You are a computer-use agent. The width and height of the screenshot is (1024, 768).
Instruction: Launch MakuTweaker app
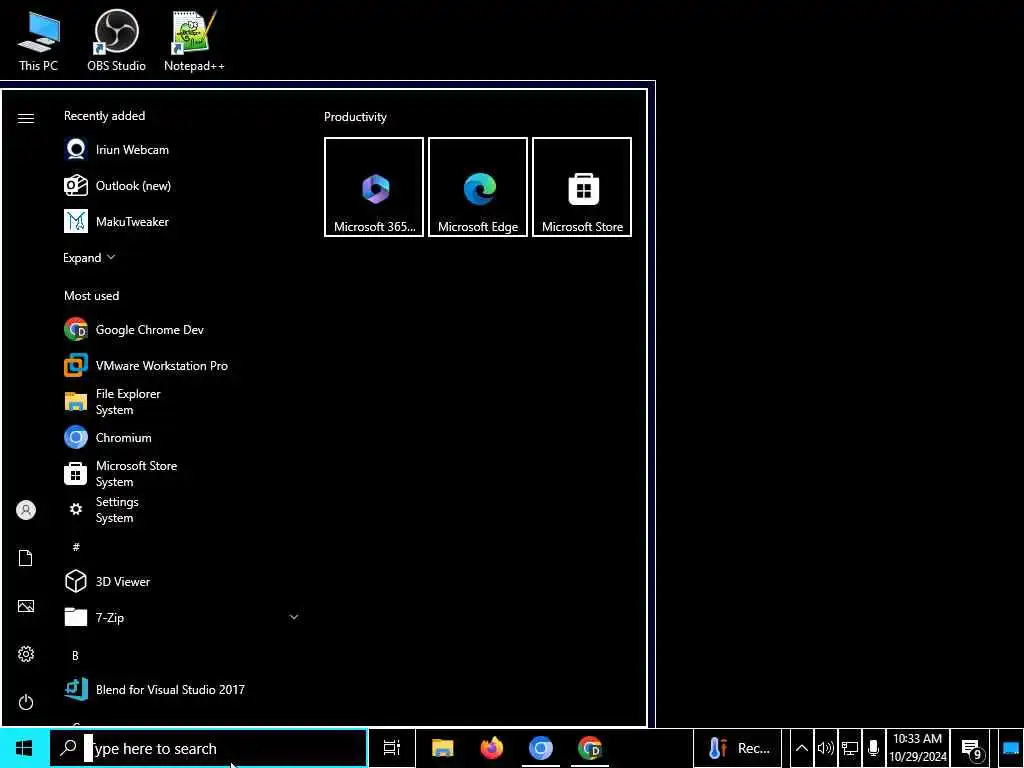click(x=182, y=221)
